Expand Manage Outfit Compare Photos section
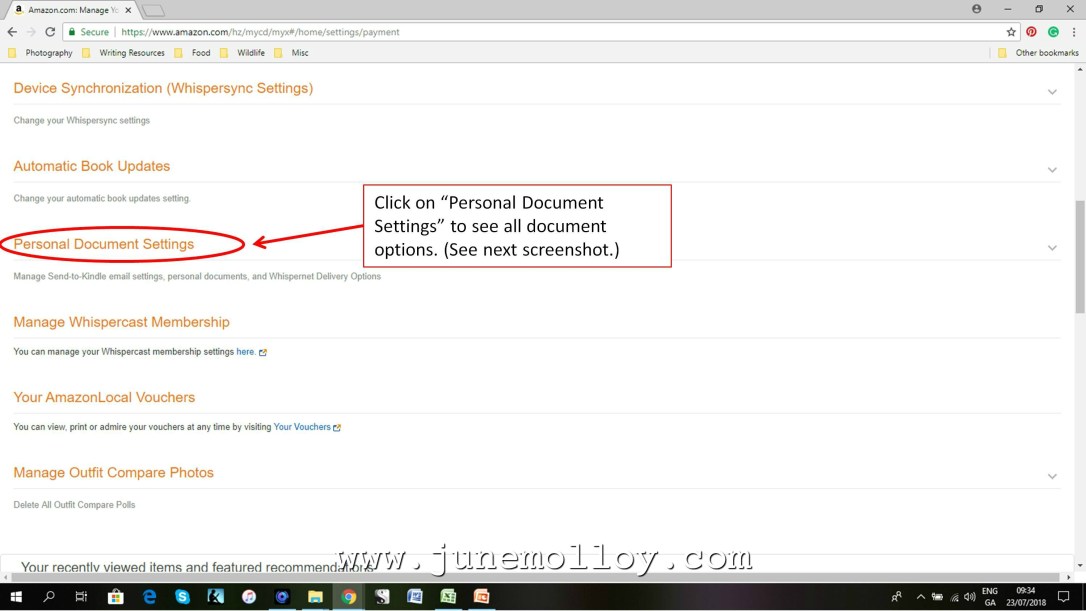1086x611 pixels. pos(1052,476)
